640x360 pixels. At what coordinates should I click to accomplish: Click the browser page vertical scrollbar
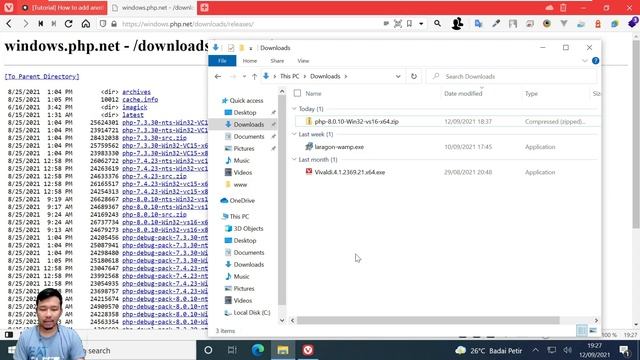pyautogui.click(x=636, y=135)
